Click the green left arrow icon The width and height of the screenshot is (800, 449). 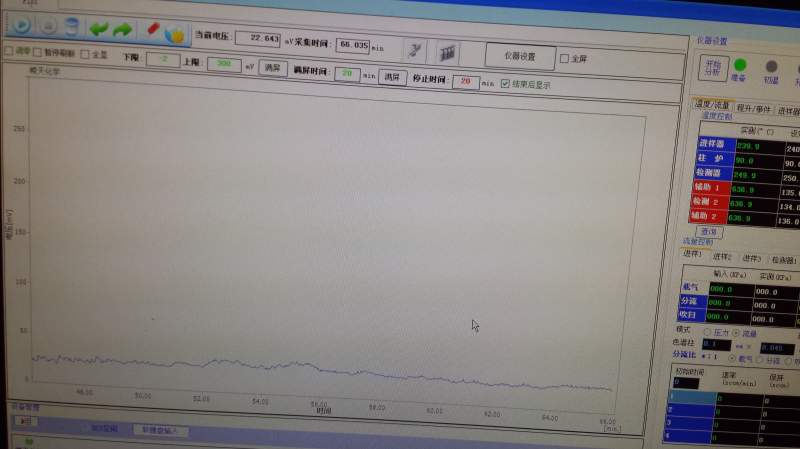[x=99, y=29]
